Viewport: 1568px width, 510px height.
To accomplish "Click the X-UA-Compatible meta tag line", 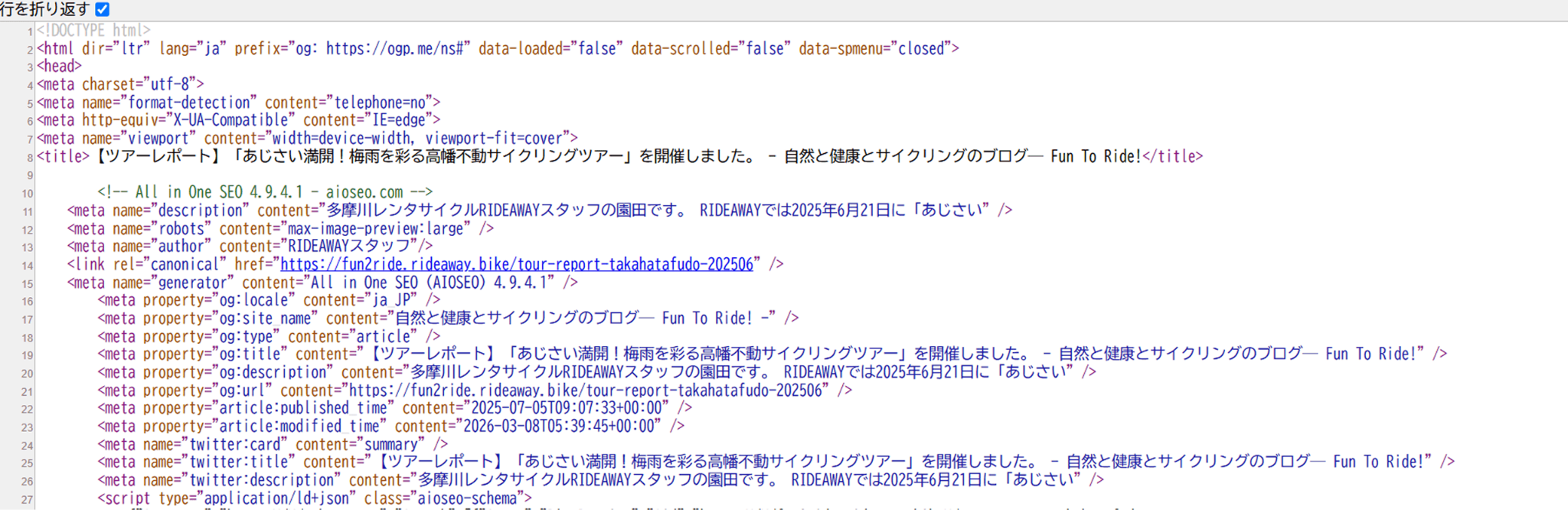I will [238, 120].
